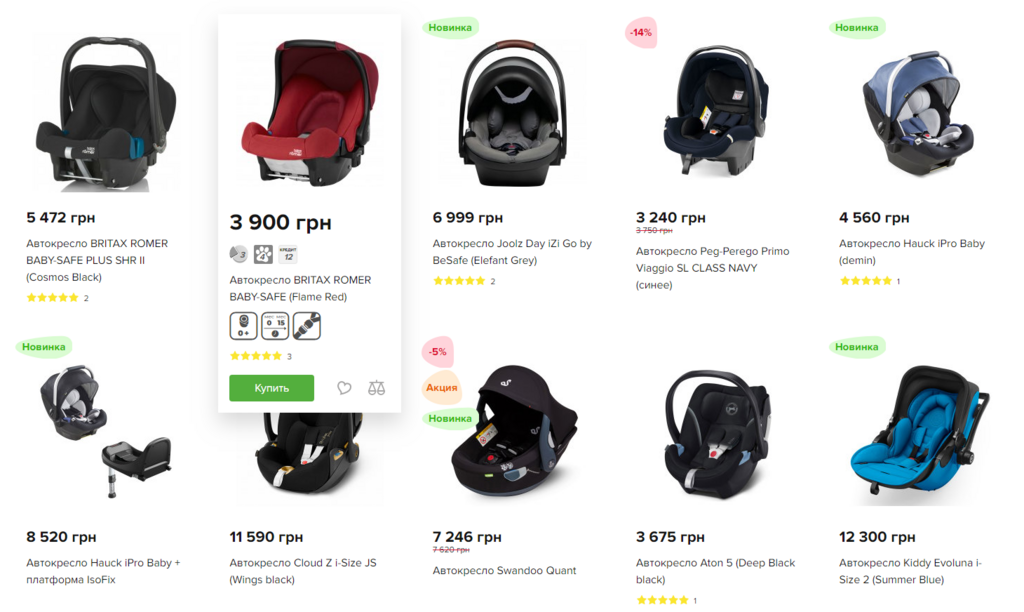1024x612 pixels.
Task: Select the red Flame Red seat image
Action: [310, 113]
